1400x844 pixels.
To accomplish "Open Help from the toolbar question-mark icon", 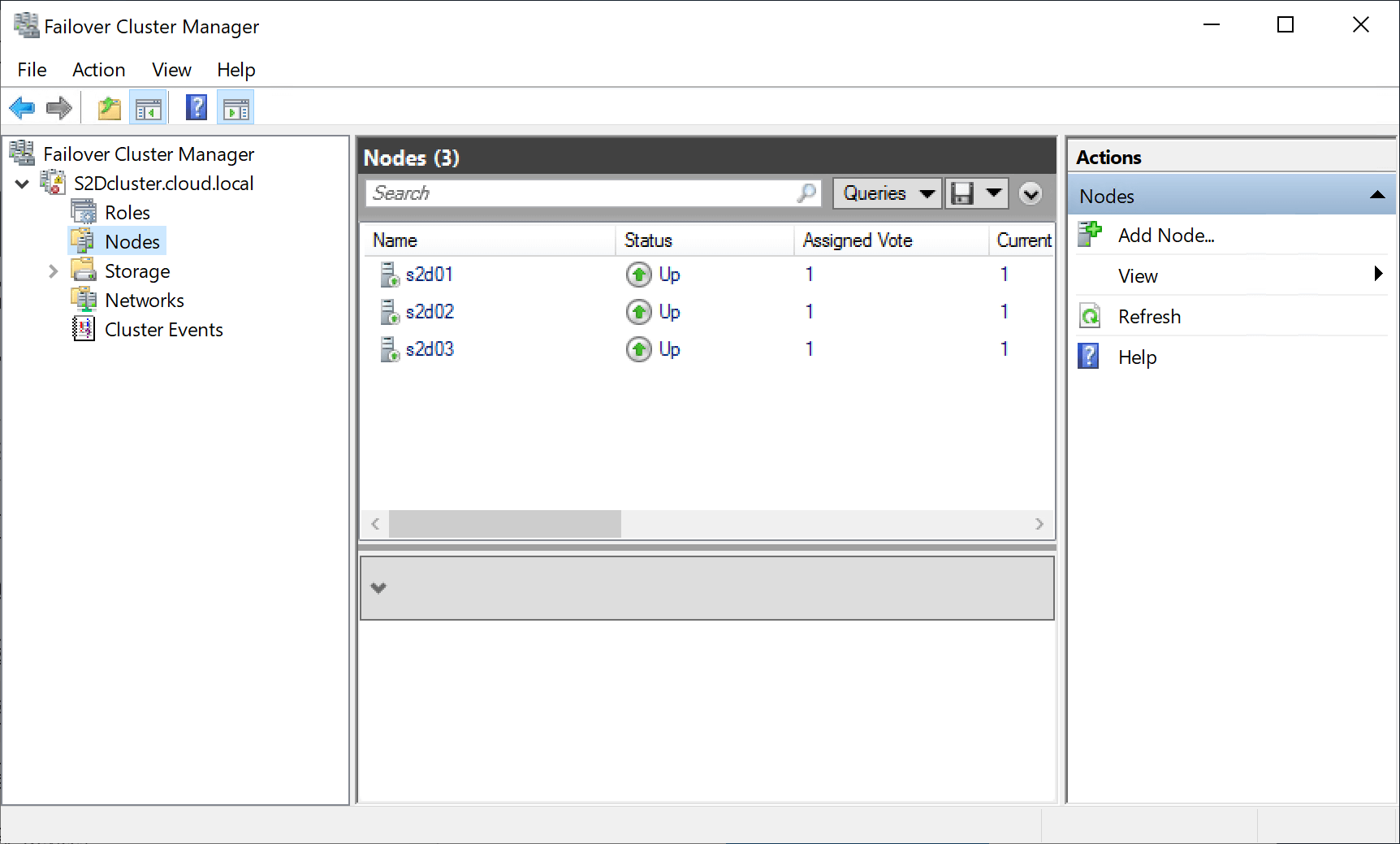I will (197, 107).
